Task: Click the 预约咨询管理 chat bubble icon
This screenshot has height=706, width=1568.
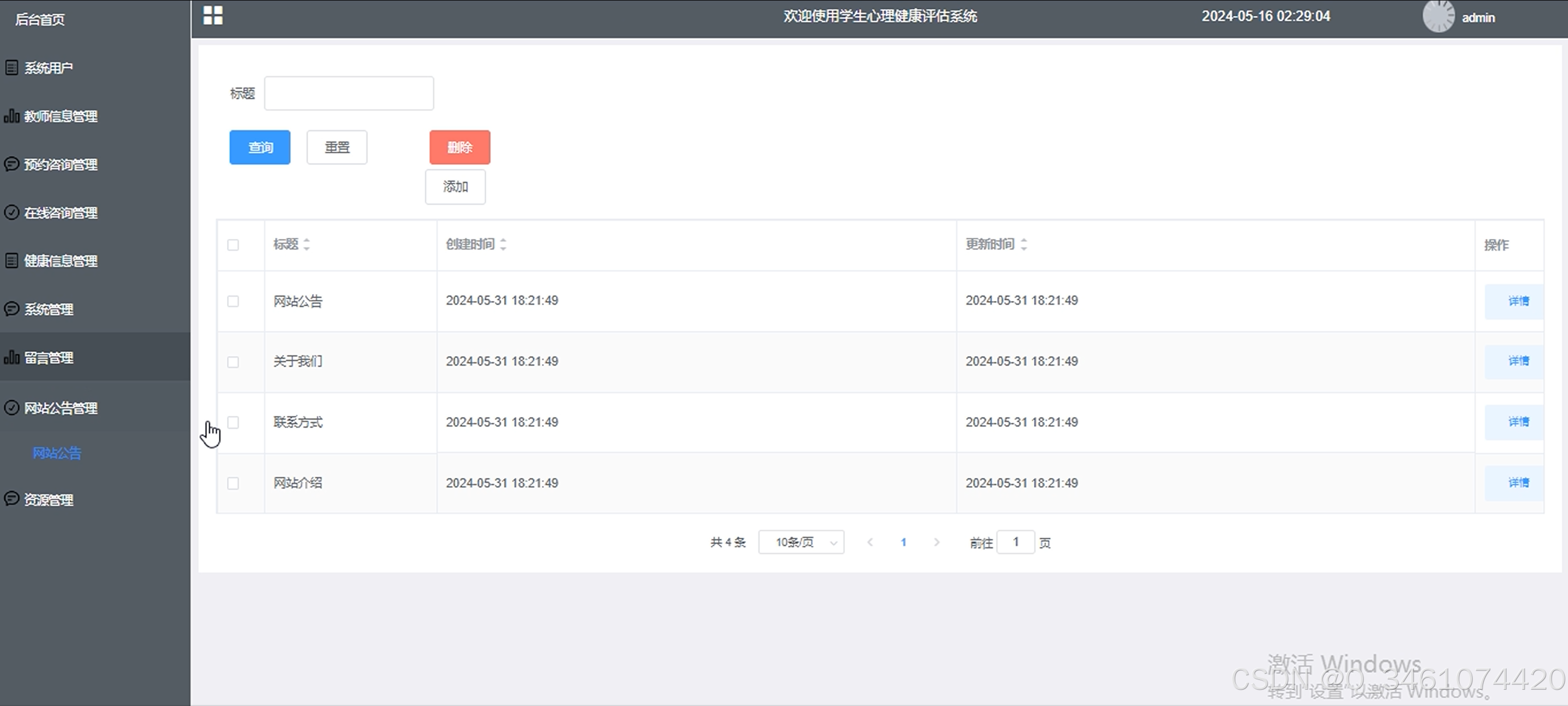Action: click(x=11, y=164)
